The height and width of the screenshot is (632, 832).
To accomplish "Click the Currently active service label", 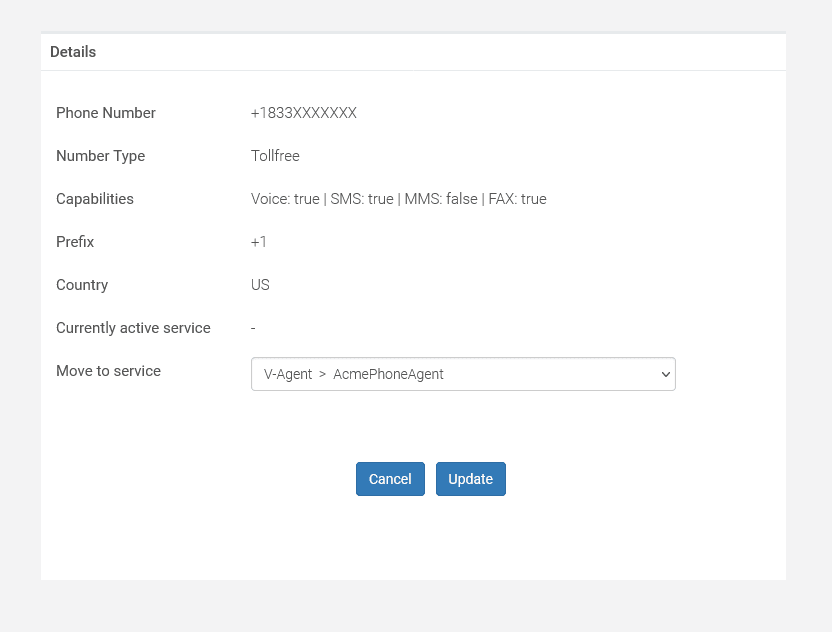I will (x=133, y=327).
